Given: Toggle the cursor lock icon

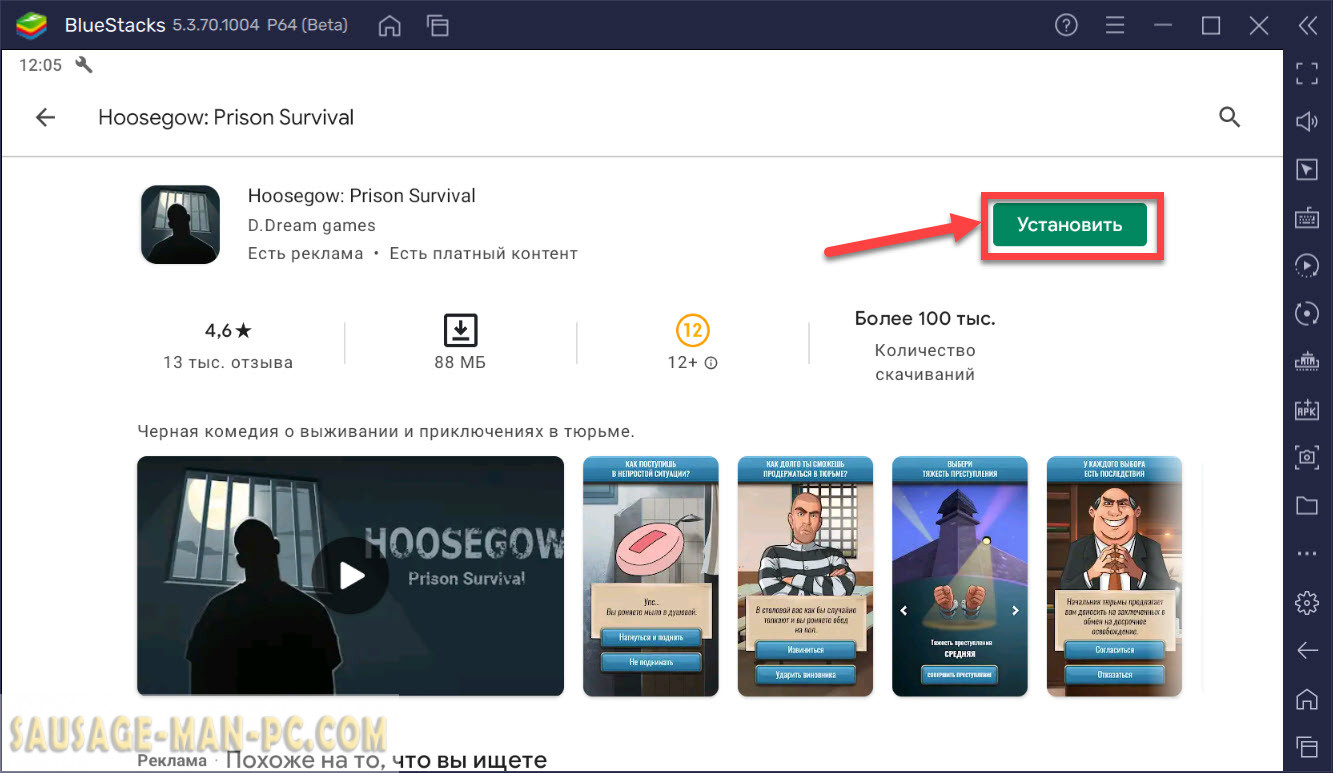Looking at the screenshot, I should click(1307, 169).
